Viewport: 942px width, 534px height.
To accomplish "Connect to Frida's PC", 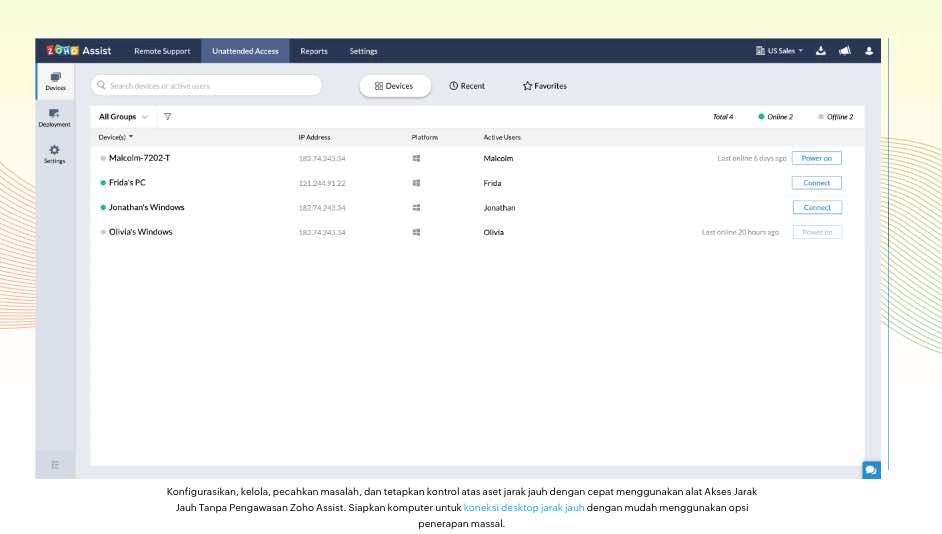I will coord(816,183).
